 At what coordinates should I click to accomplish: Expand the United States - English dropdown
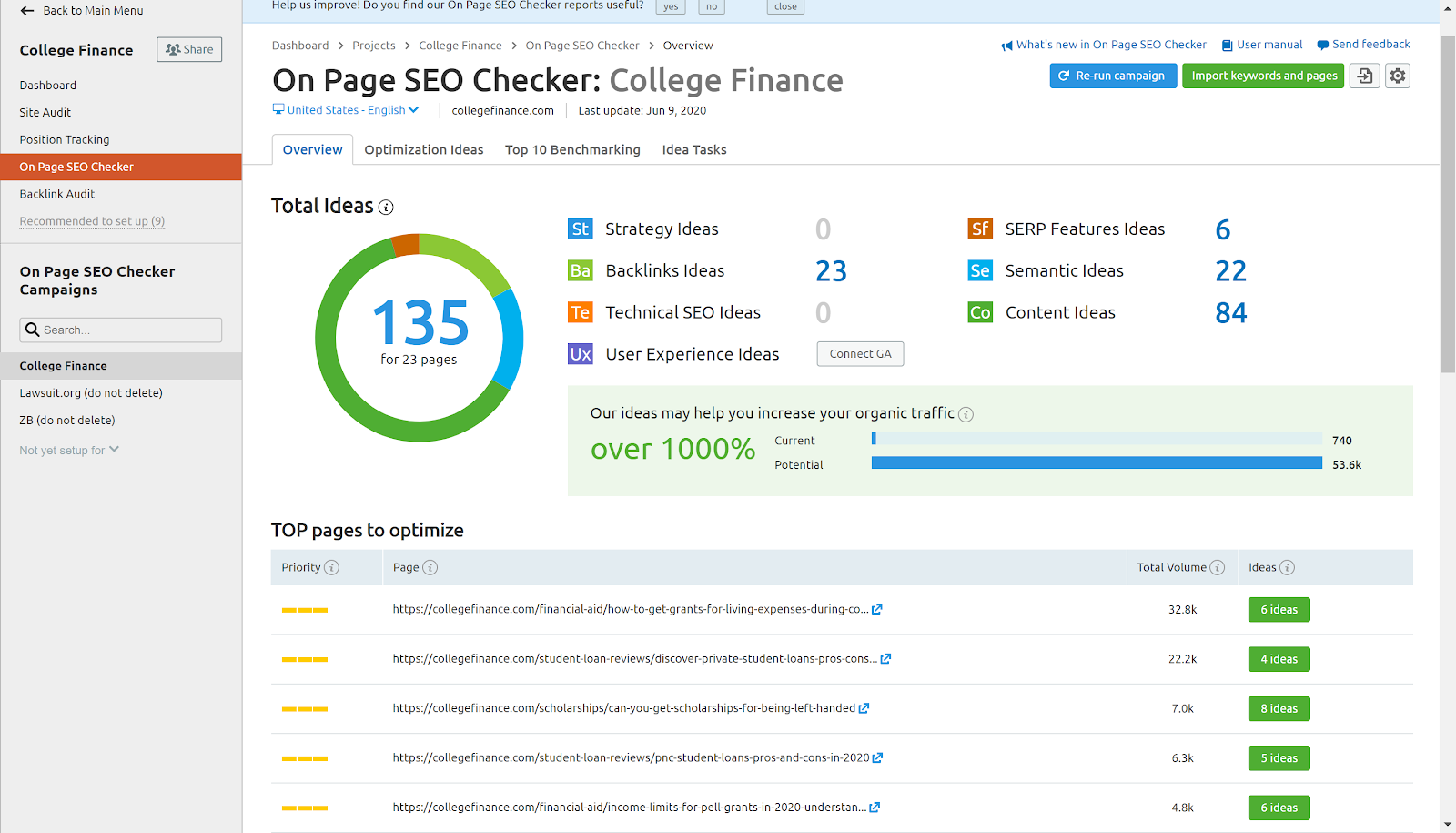[346, 110]
